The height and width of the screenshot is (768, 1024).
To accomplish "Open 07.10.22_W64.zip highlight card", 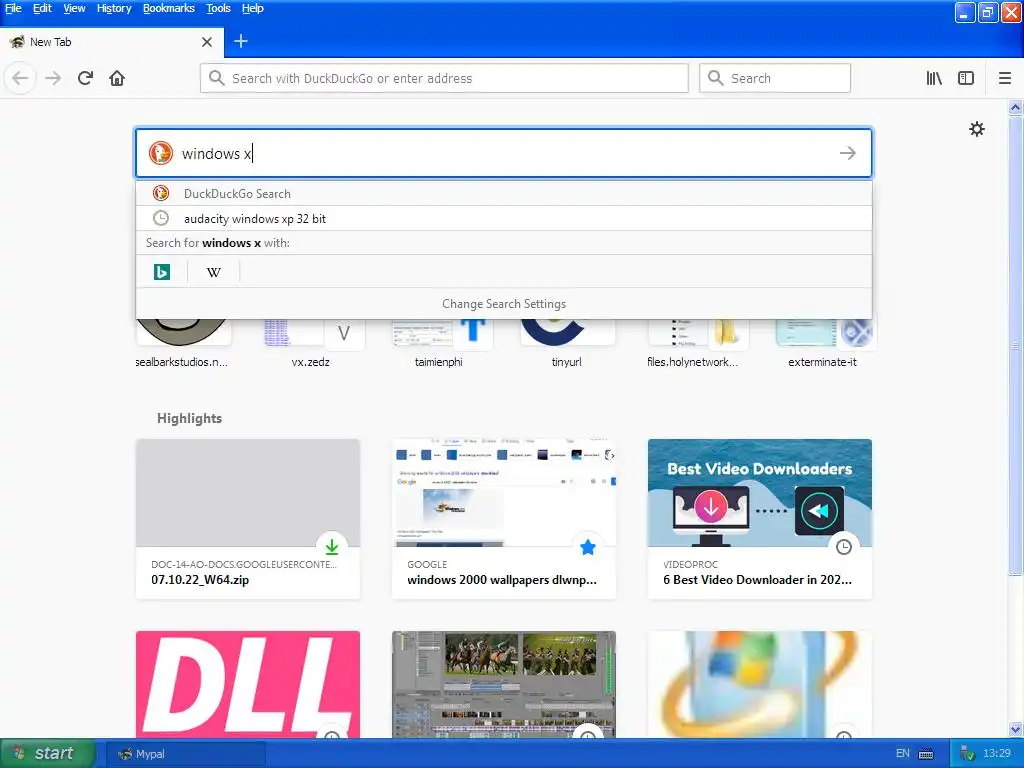I will pos(248,519).
